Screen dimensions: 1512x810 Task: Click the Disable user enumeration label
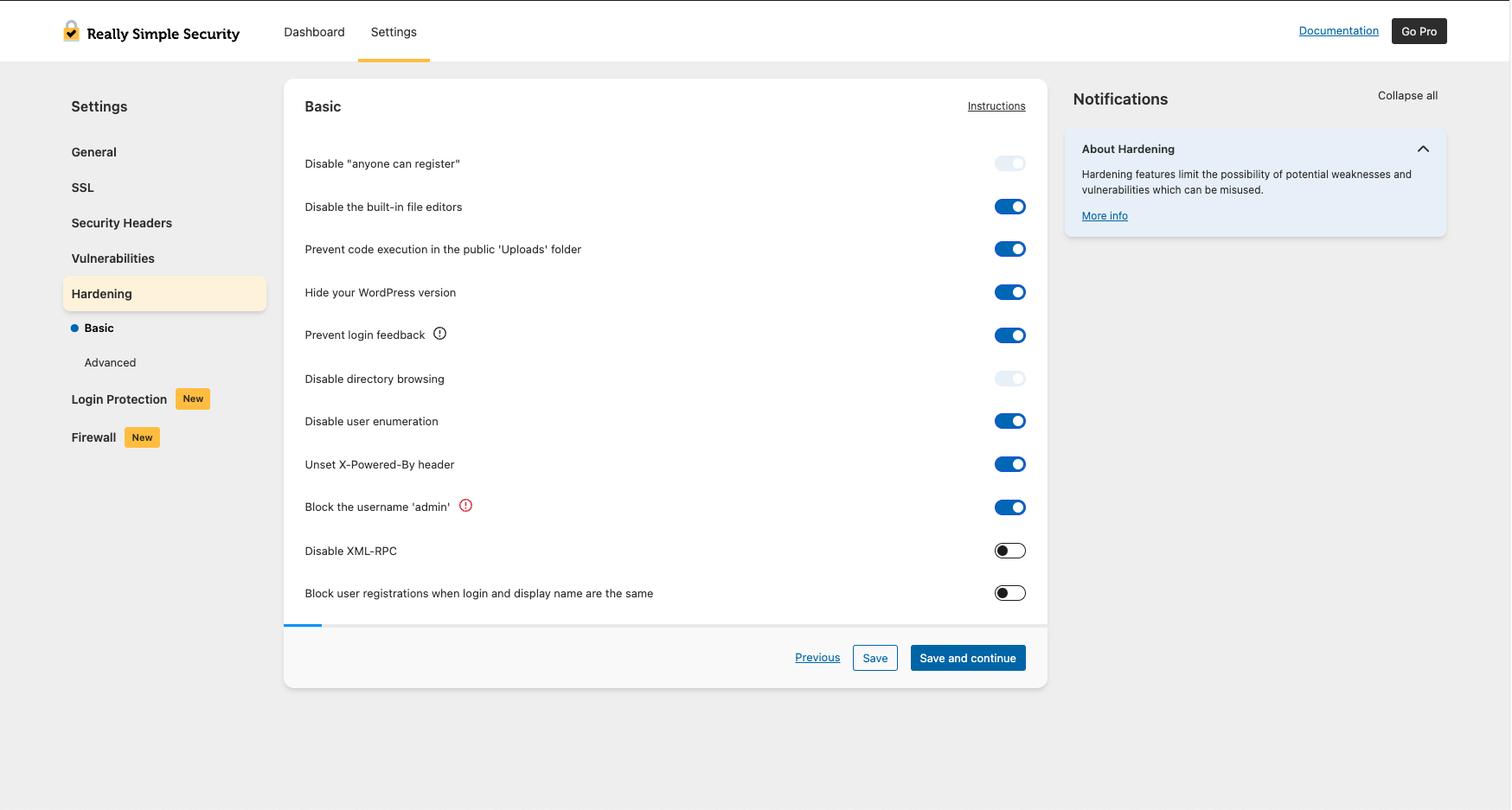tap(371, 422)
